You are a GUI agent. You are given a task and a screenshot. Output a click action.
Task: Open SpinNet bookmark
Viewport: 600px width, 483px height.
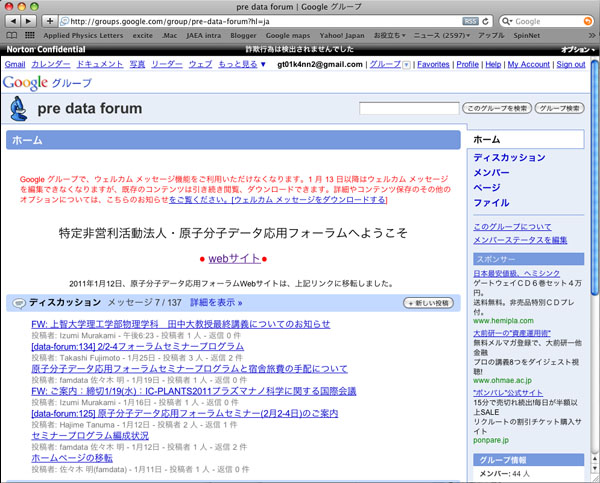pos(527,36)
